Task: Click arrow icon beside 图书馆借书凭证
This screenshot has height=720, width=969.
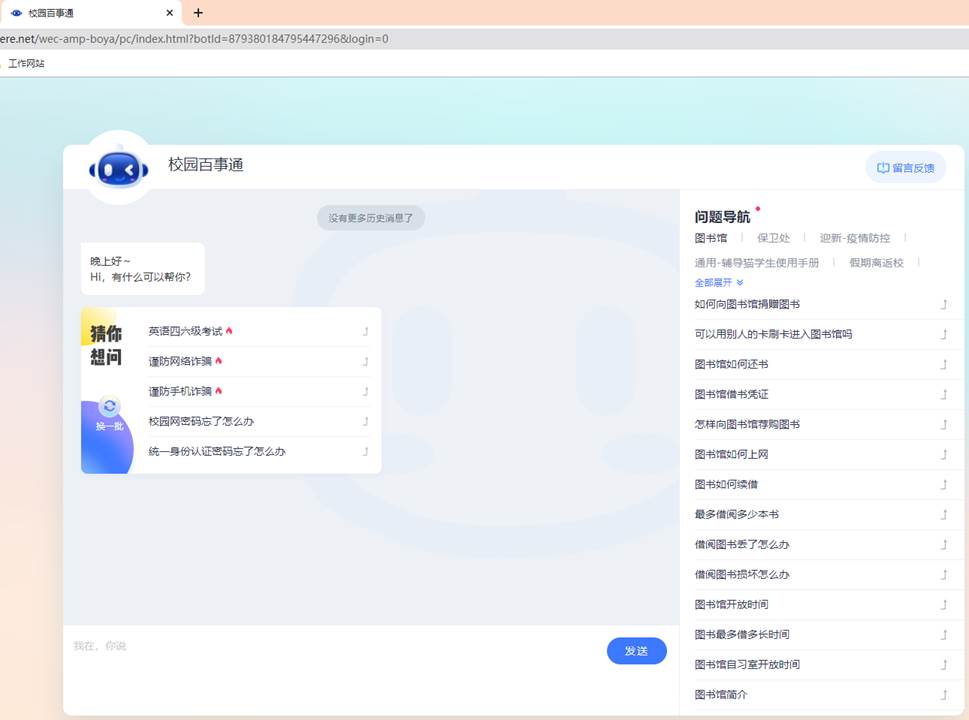Action: (943, 394)
